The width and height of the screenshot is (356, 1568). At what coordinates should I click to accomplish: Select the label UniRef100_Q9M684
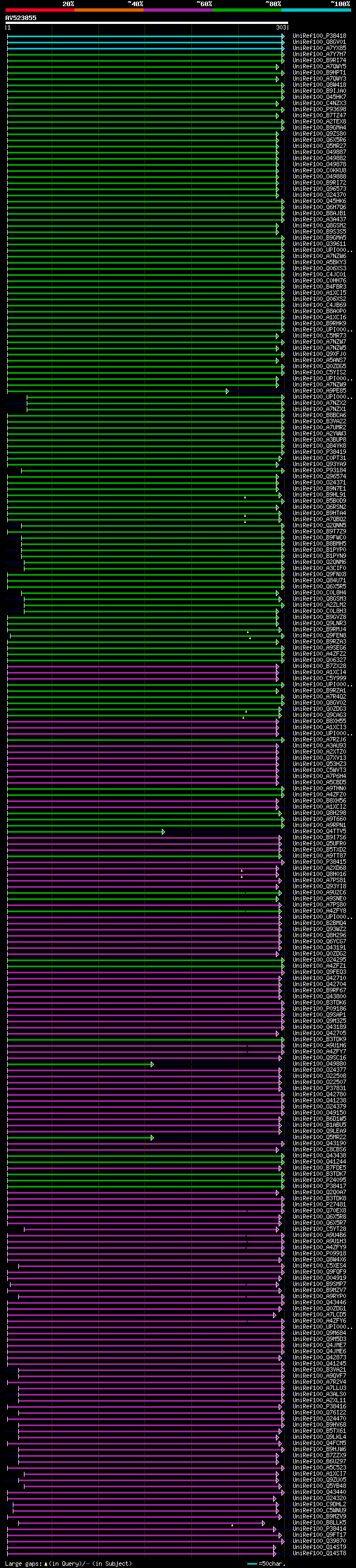point(319,1333)
